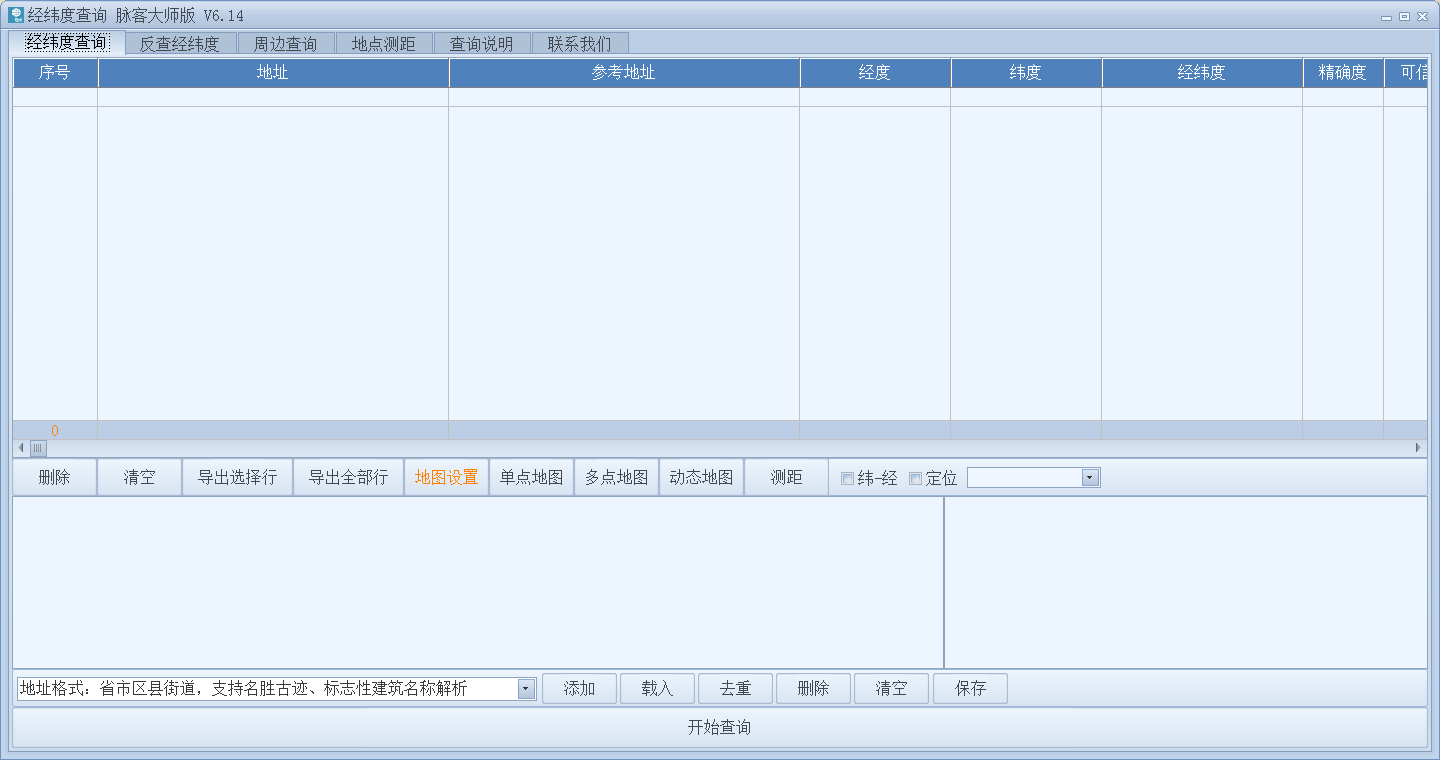Screen dimensions: 1440x760
Task: Launch the dynamic map 动态地图
Action: click(701, 477)
